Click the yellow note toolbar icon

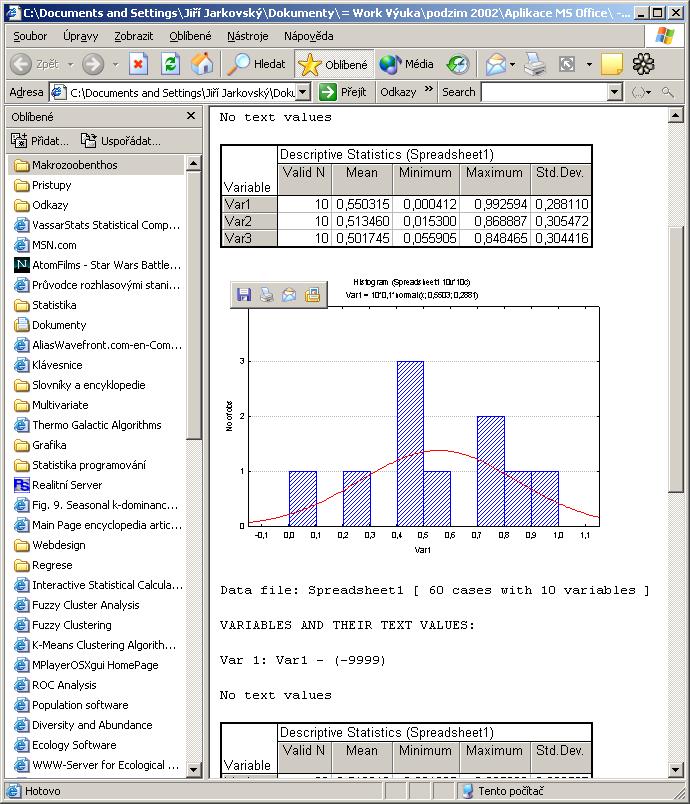(611, 64)
